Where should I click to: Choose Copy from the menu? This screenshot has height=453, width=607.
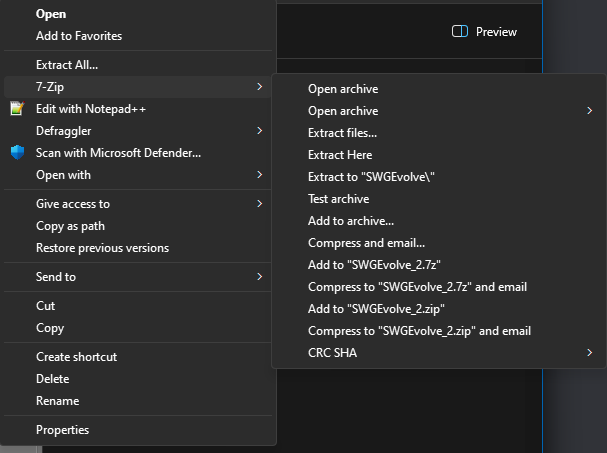(138, 328)
